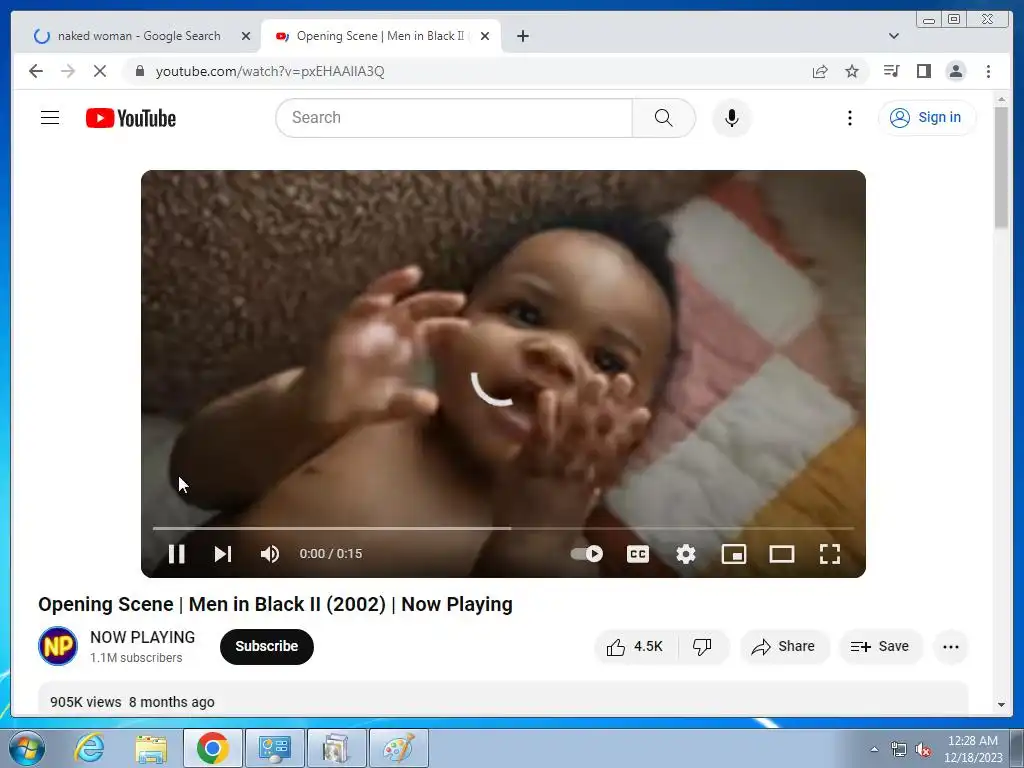Open more actions ellipsis menu
The height and width of the screenshot is (768, 1024).
(x=951, y=647)
